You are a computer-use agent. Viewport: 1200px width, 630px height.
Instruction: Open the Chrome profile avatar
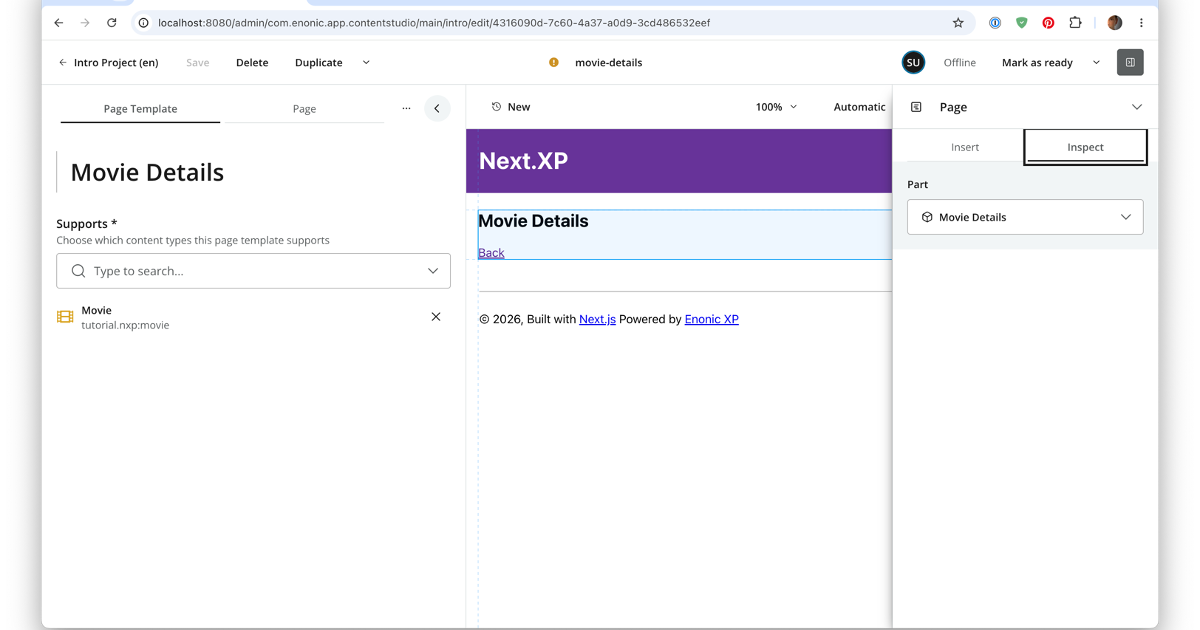pos(1115,22)
